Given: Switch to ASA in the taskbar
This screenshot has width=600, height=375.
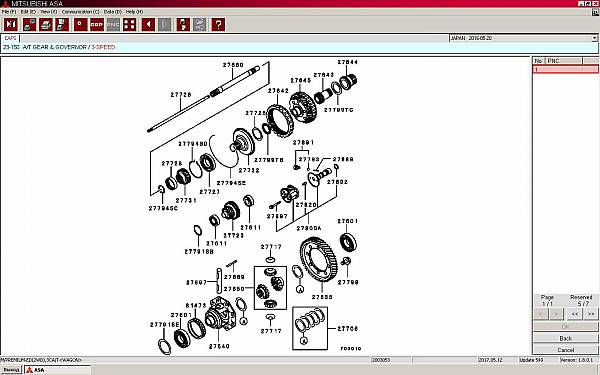Looking at the screenshot, I should point(58,370).
